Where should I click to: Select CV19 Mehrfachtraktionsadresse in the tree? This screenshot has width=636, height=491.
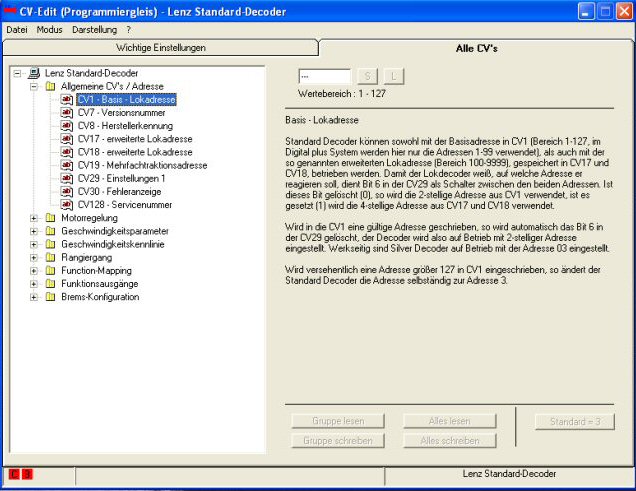click(x=142, y=165)
